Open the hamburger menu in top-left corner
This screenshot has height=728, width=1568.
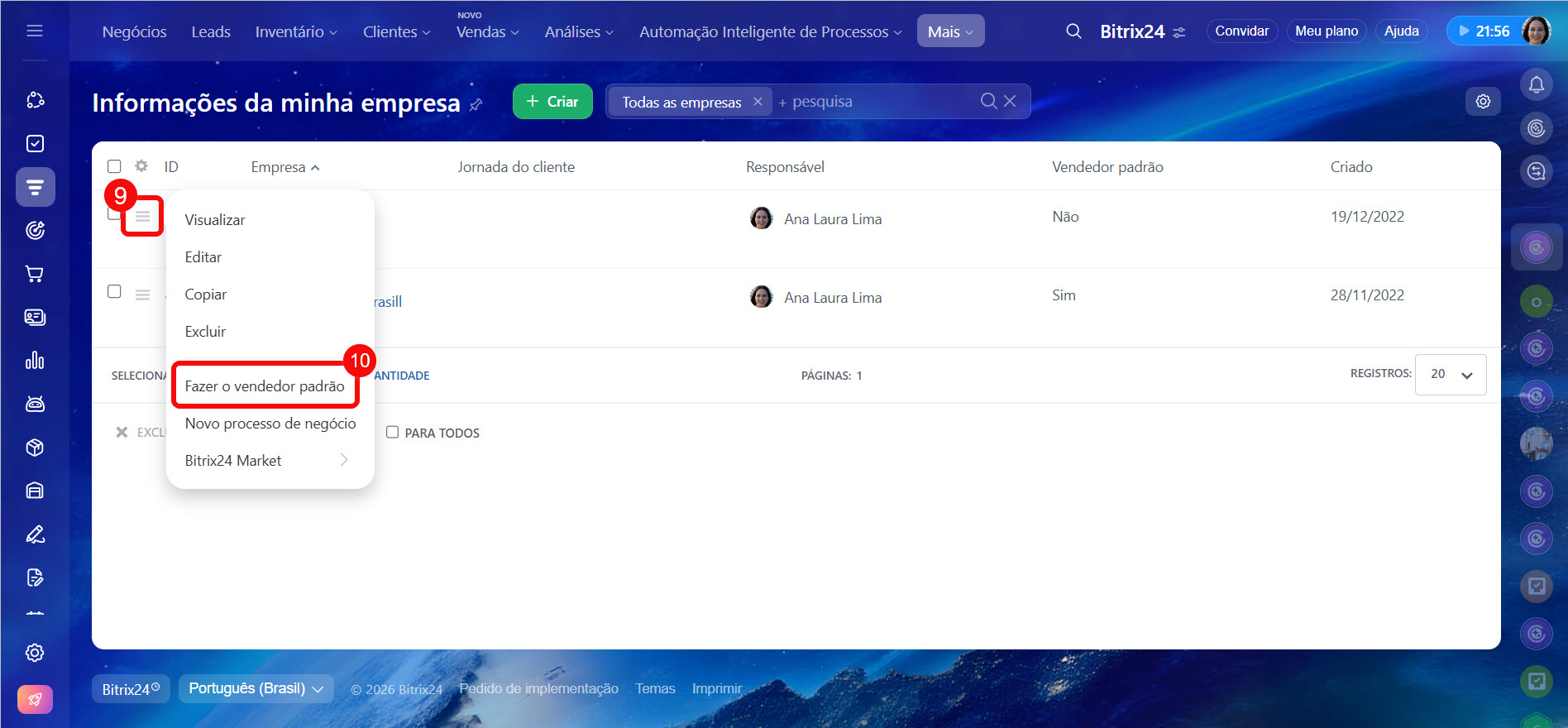coord(35,31)
